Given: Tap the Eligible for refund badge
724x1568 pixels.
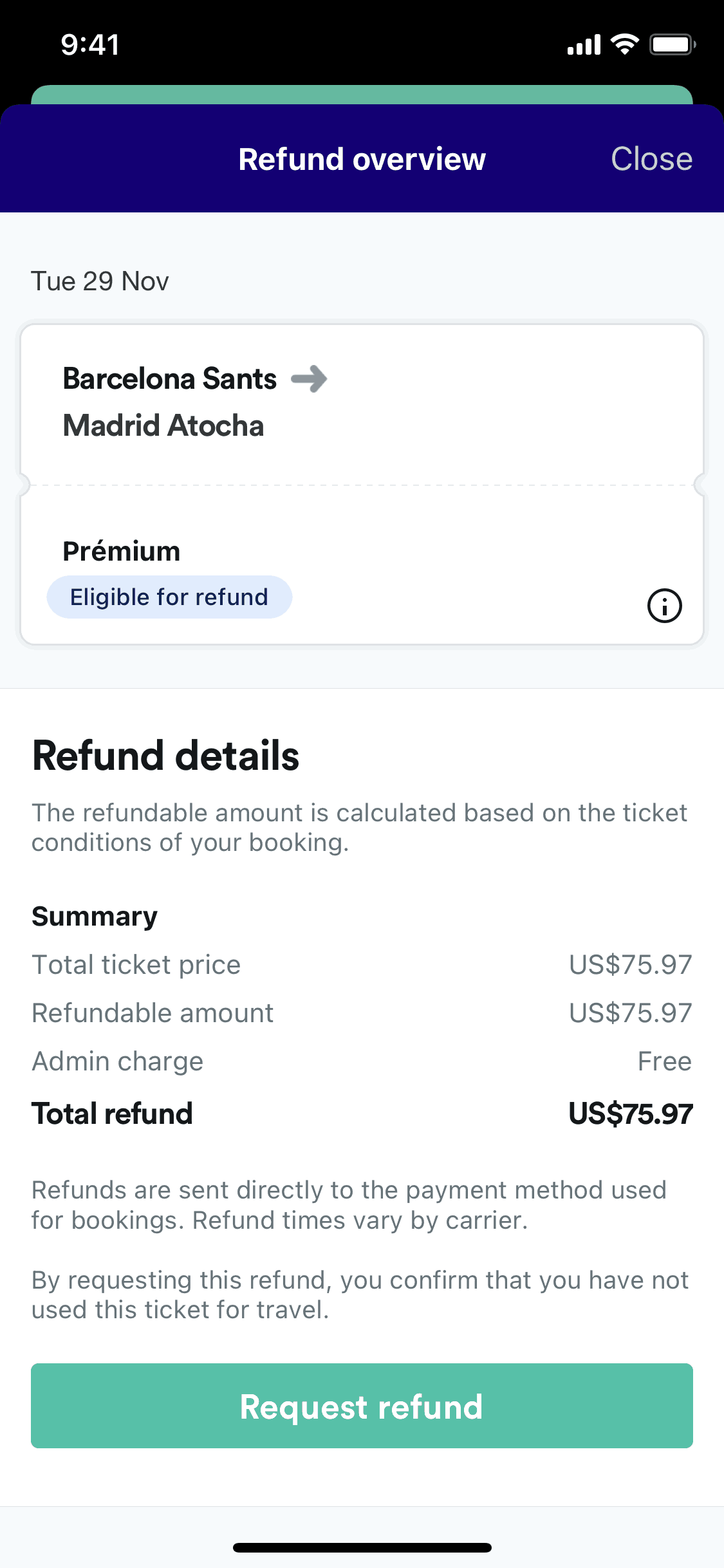Looking at the screenshot, I should point(169,597).
